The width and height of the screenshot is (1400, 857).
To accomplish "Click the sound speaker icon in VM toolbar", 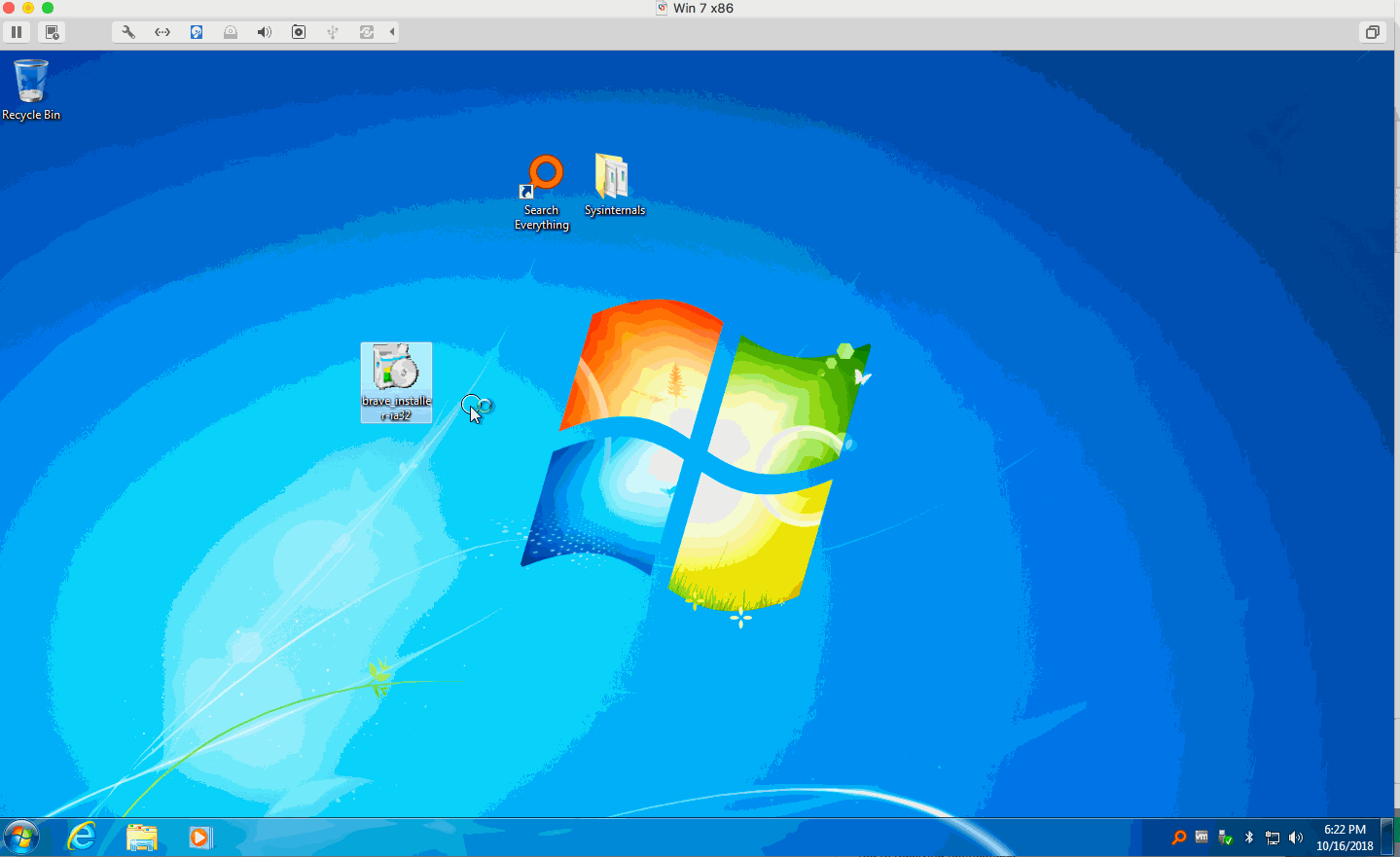I will (x=264, y=32).
